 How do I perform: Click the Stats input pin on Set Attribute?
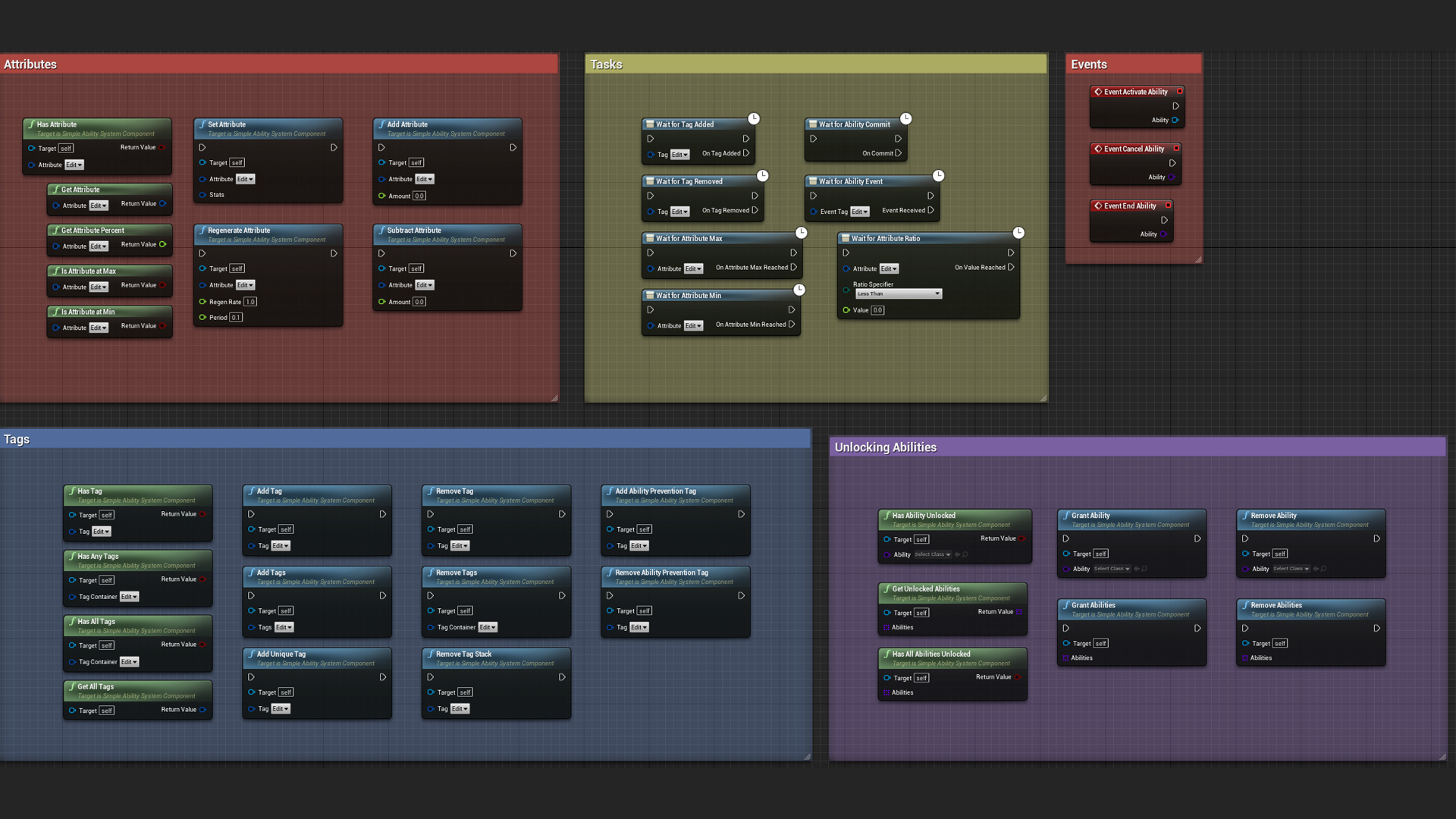tap(203, 195)
